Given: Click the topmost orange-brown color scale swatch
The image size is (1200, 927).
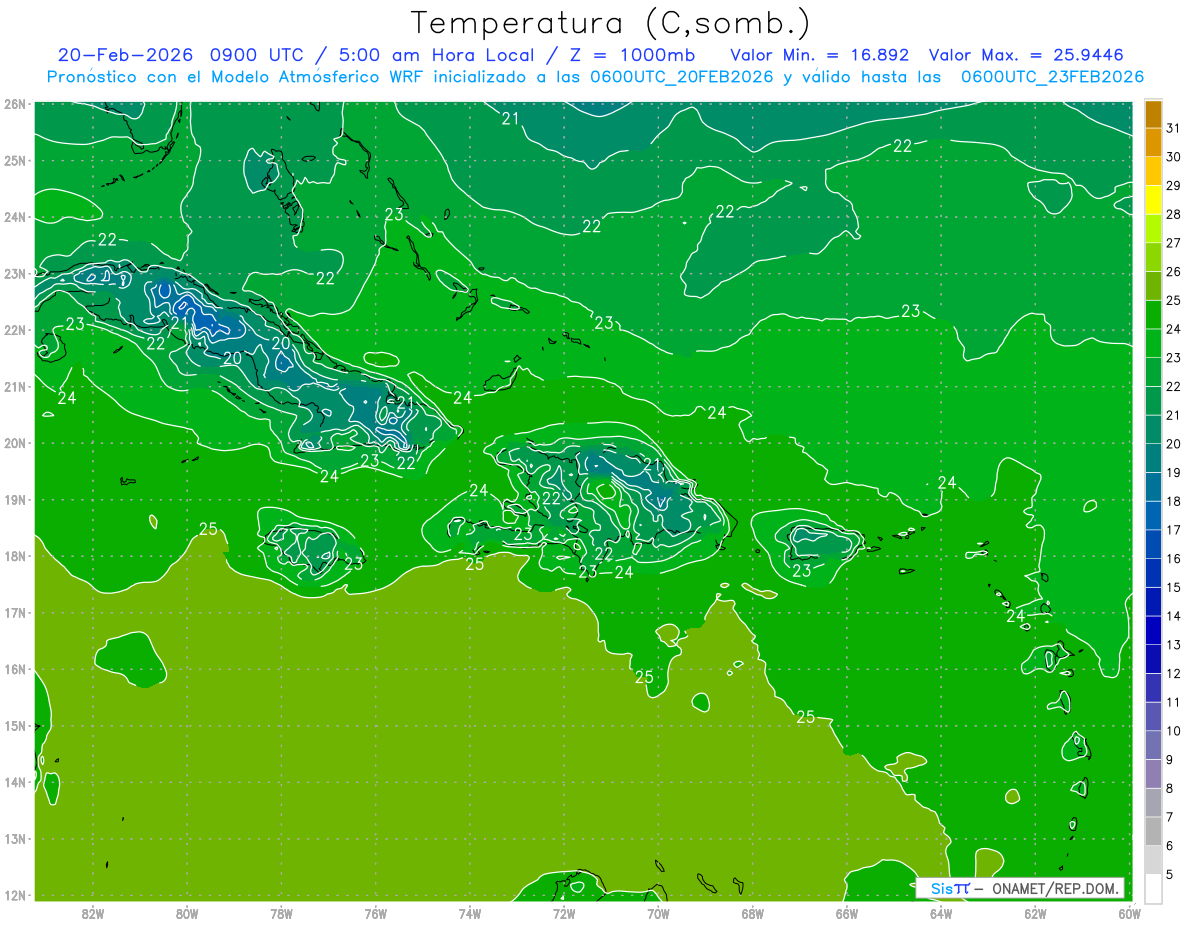Looking at the screenshot, I should 1153,114.
